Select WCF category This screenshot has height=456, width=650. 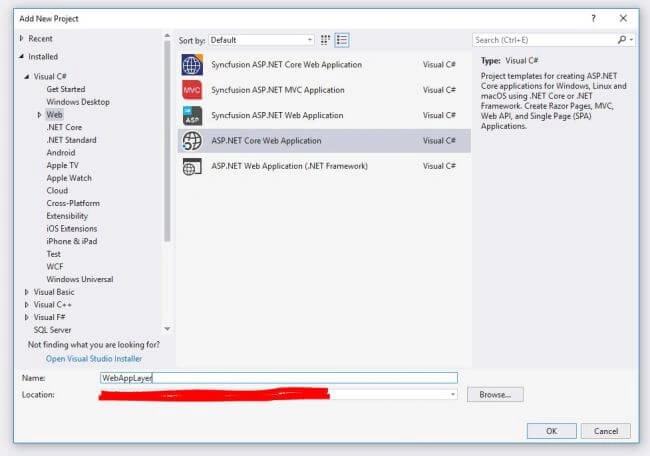click(x=55, y=267)
